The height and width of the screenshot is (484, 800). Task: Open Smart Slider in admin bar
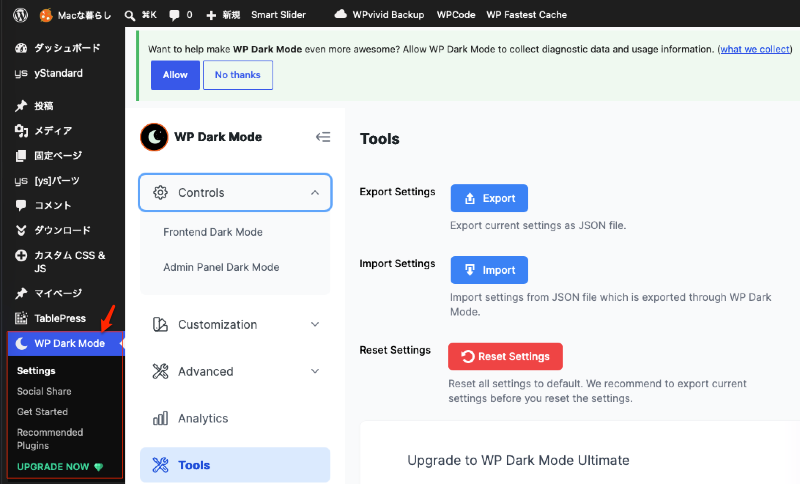click(278, 15)
